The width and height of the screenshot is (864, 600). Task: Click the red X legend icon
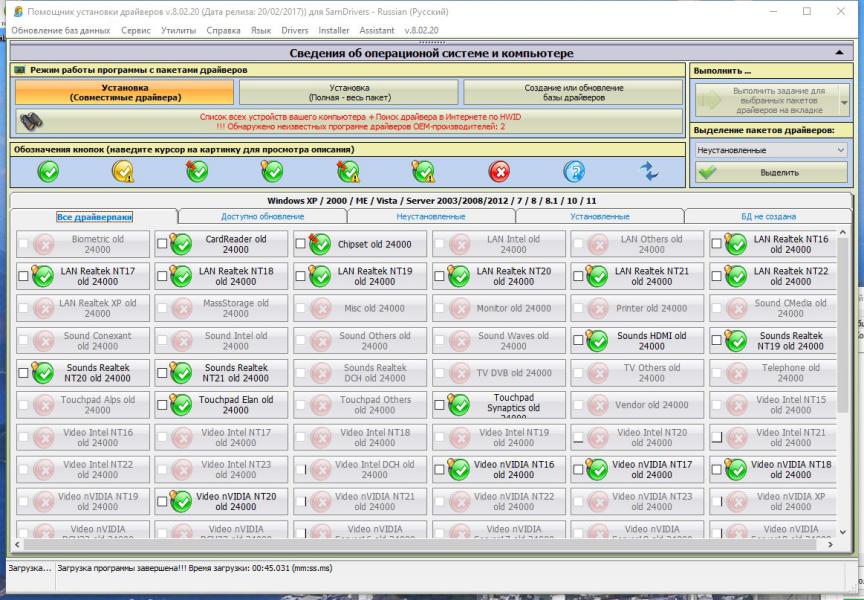coord(499,171)
